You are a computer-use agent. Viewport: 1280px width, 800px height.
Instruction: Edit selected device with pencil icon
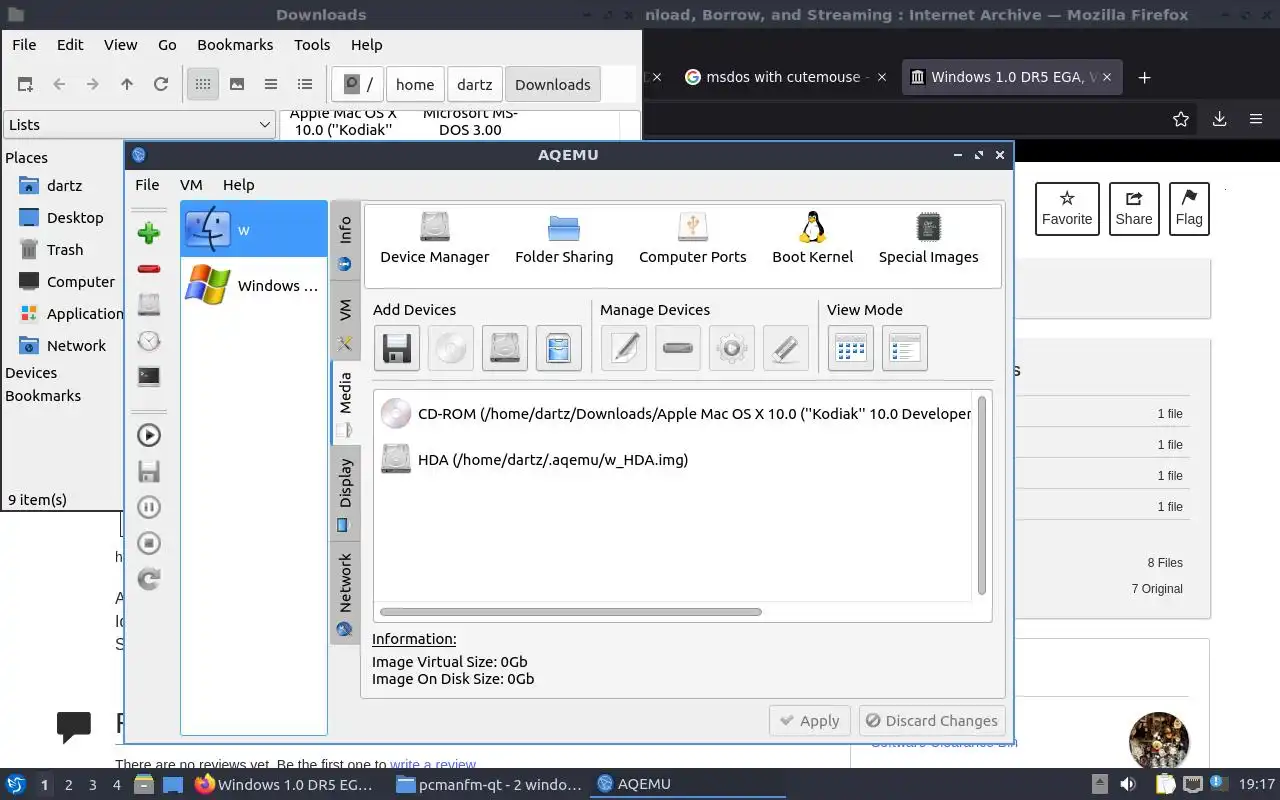coord(624,348)
